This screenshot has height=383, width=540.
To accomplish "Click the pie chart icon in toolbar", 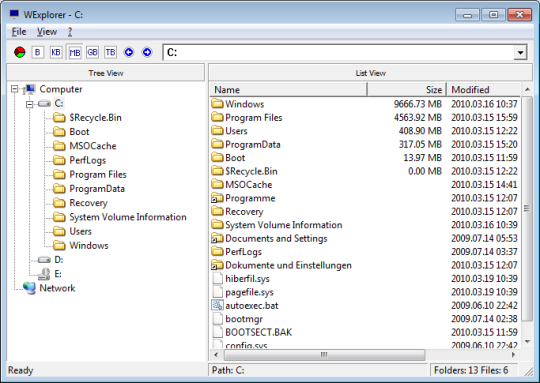I will pos(20,52).
